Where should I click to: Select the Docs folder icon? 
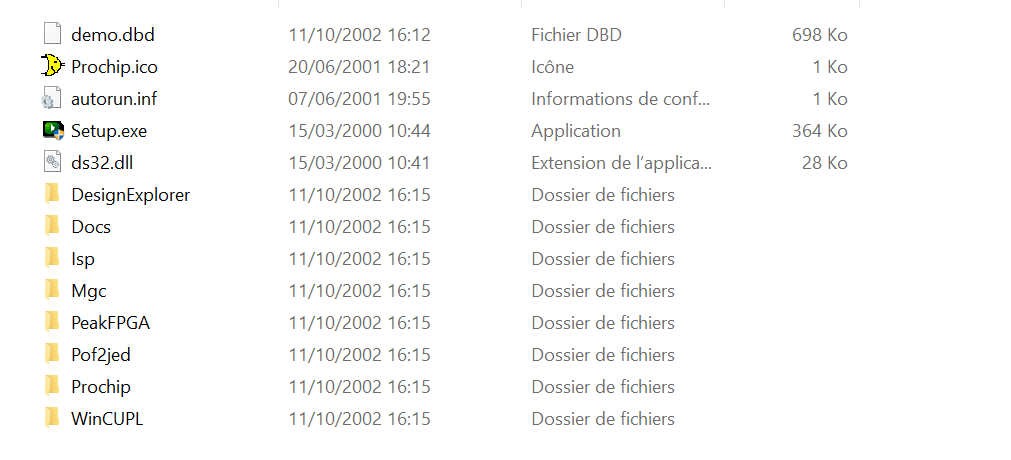click(52, 226)
